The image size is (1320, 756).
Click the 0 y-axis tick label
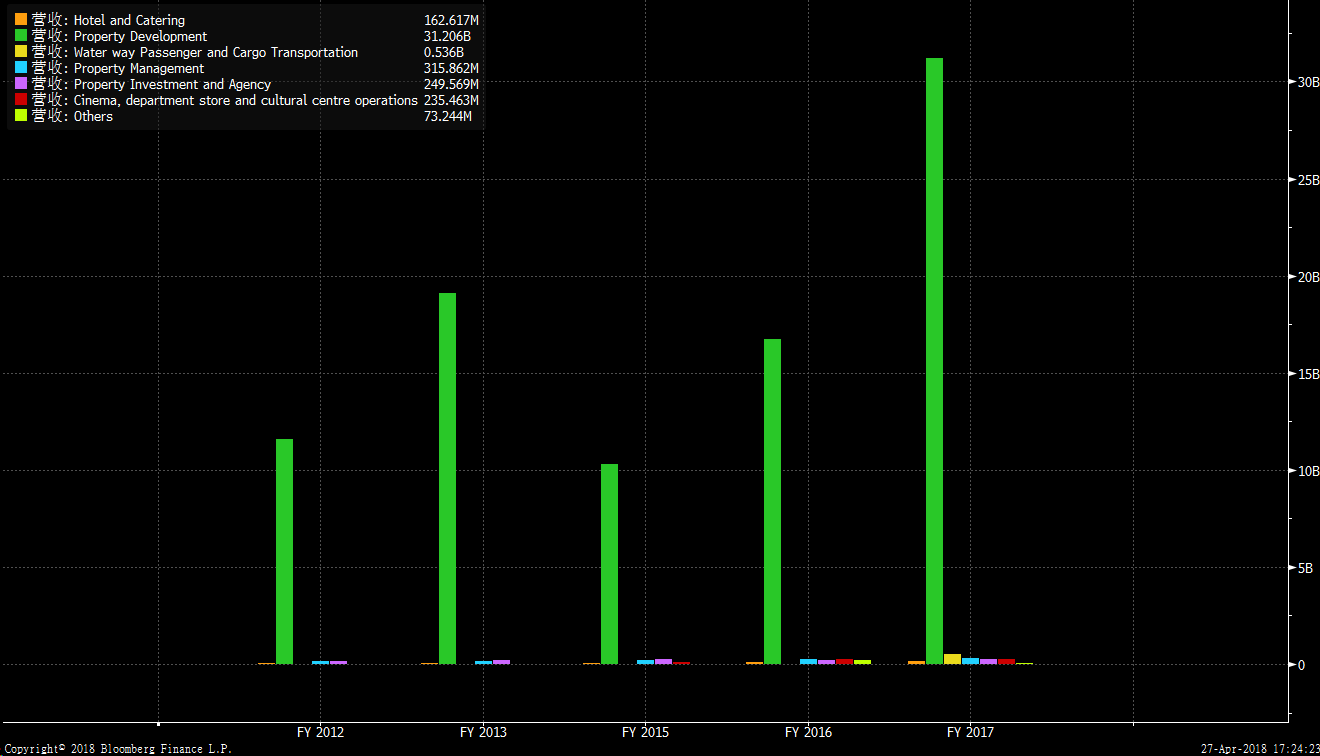[1301, 664]
